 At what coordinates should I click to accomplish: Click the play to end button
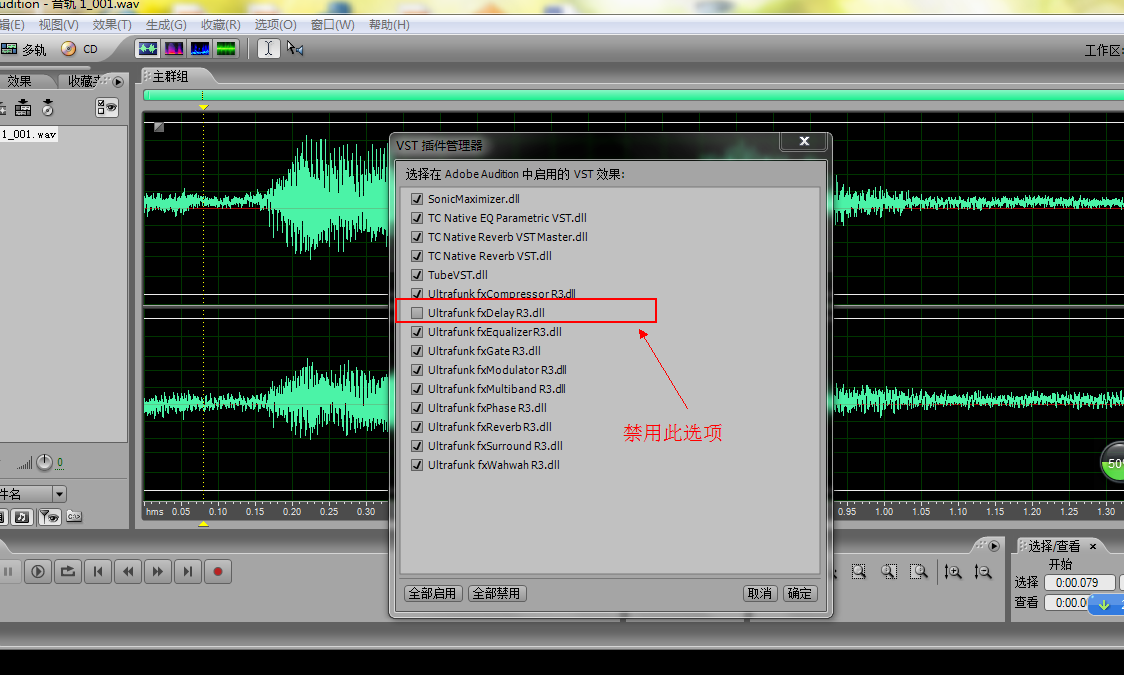pyautogui.click(x=38, y=572)
